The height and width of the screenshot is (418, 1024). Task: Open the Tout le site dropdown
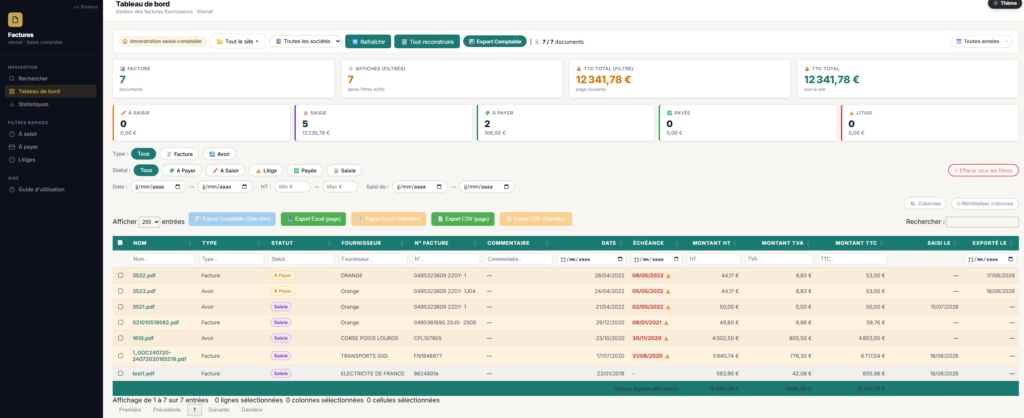pos(238,41)
